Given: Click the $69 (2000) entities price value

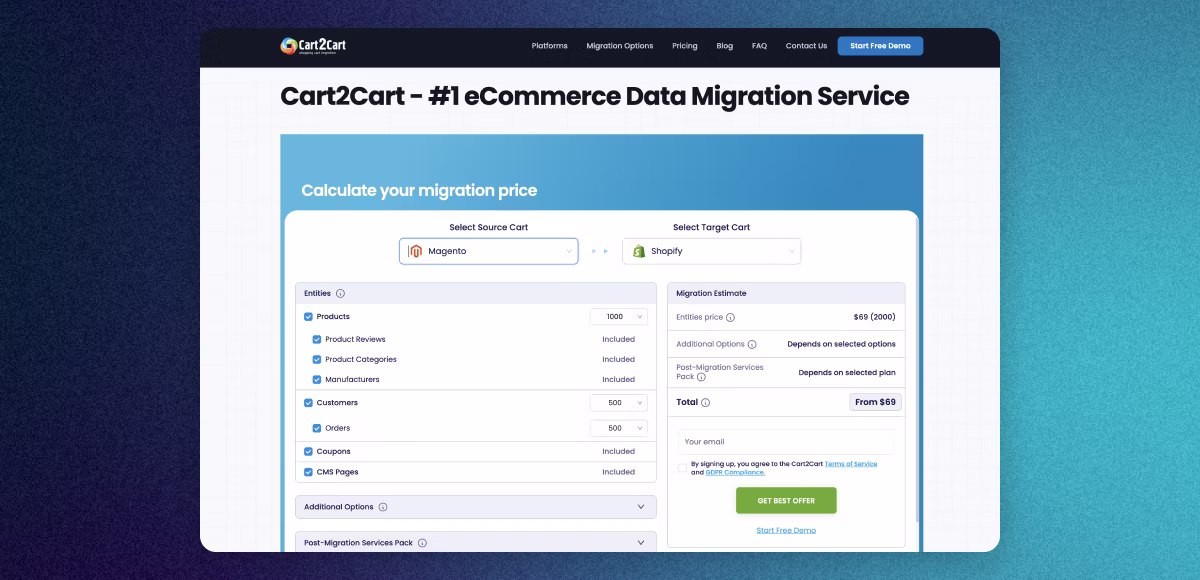Looking at the screenshot, I should [x=875, y=317].
